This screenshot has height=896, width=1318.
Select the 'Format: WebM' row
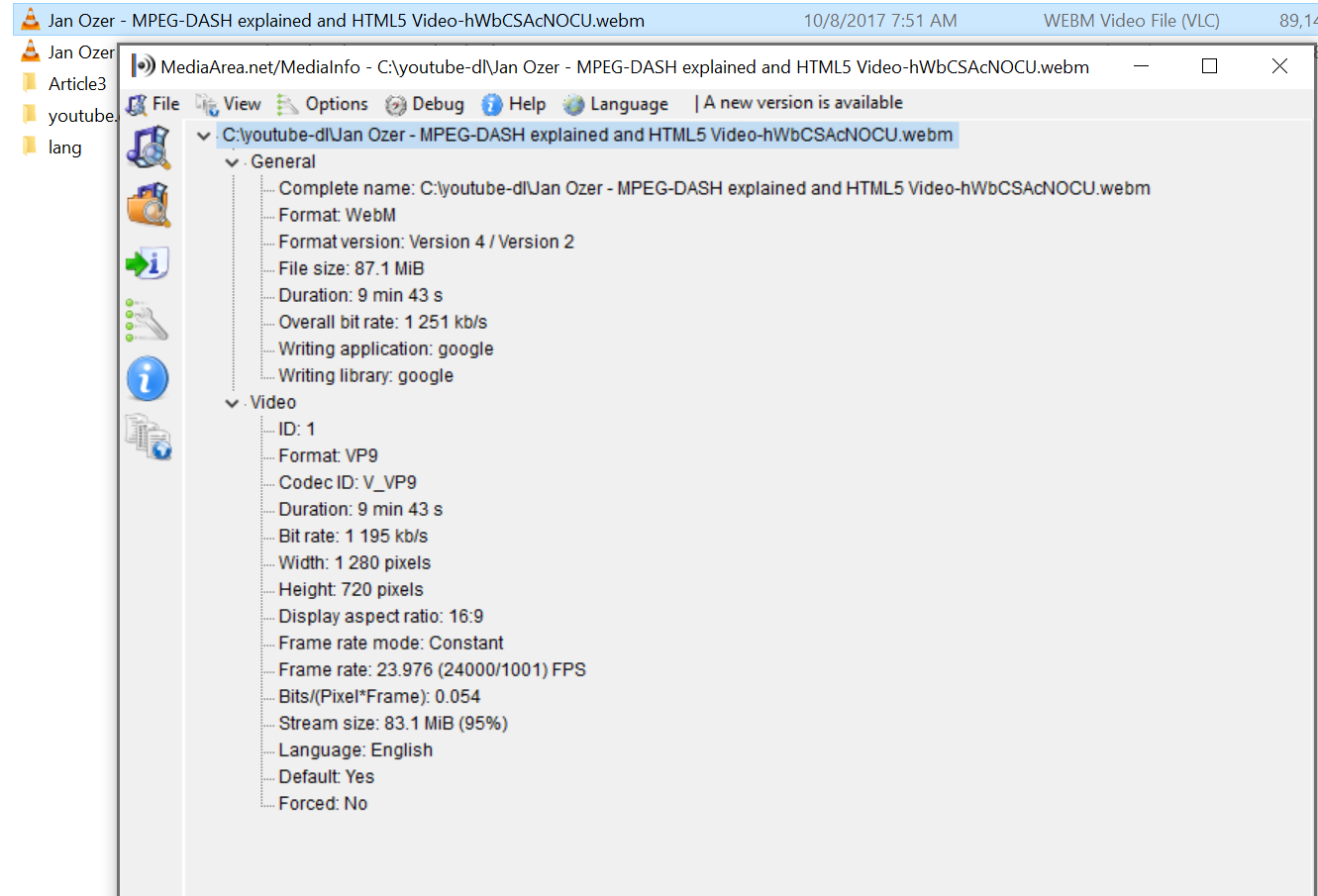point(337,215)
